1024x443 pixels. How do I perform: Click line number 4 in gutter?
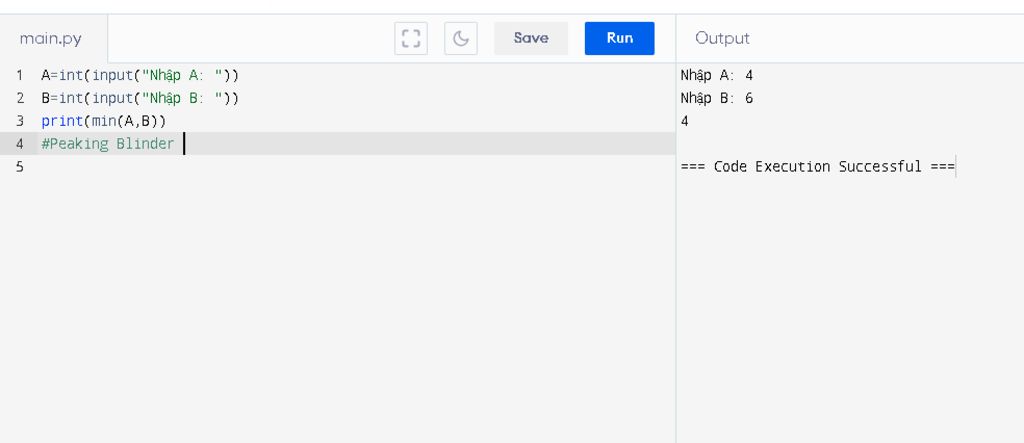(20, 144)
